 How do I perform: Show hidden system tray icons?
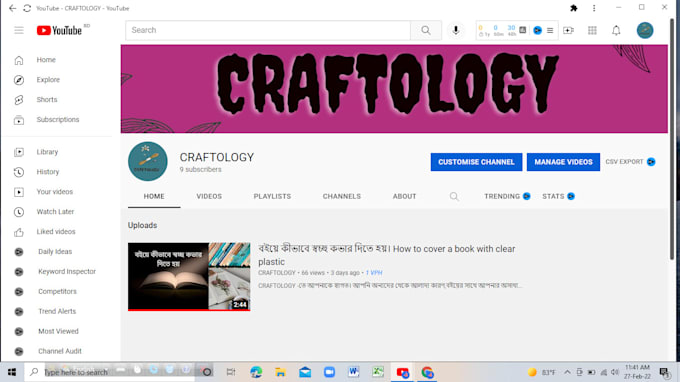coord(567,372)
